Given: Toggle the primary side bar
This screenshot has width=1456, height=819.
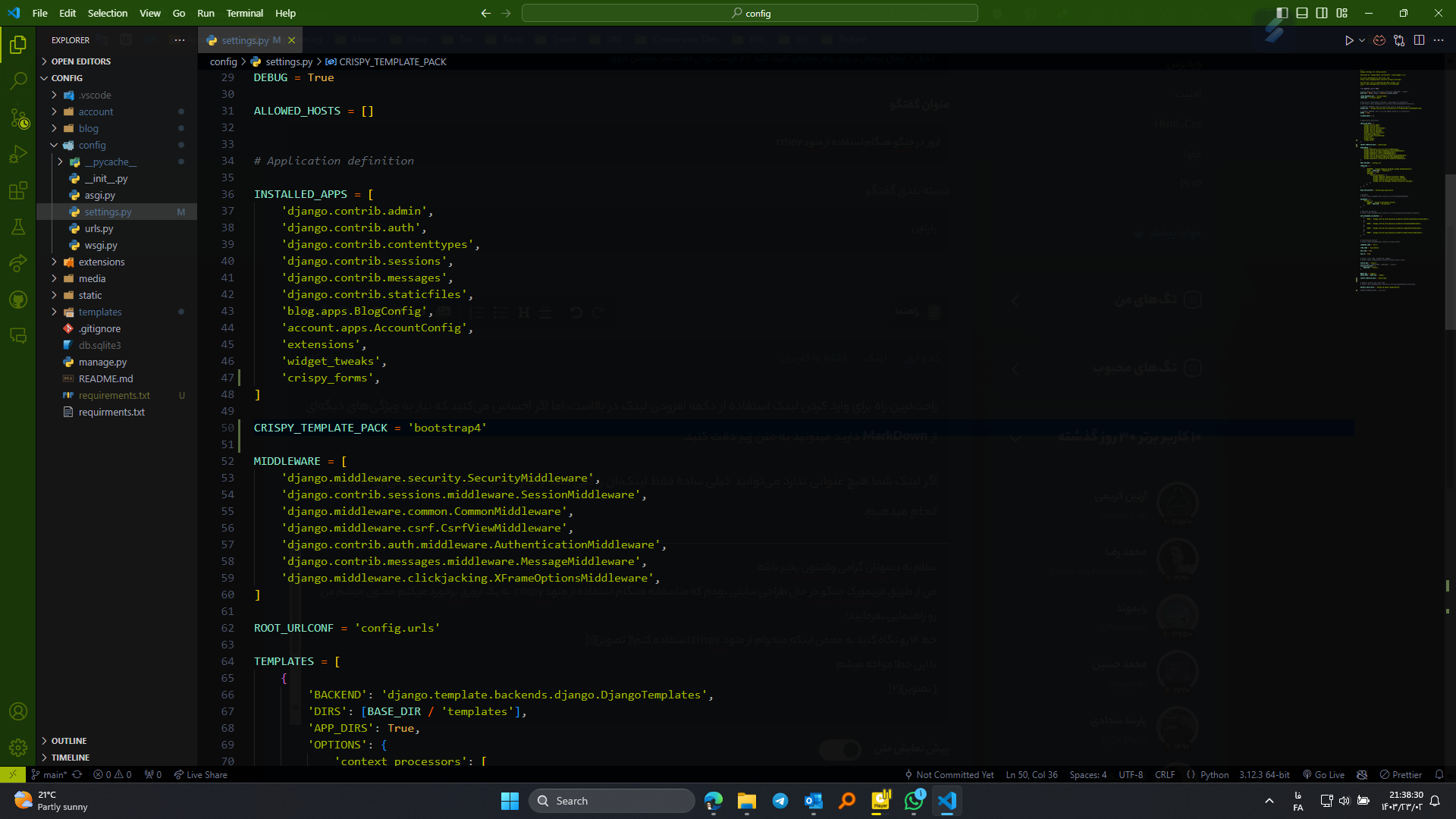Looking at the screenshot, I should tap(1282, 13).
